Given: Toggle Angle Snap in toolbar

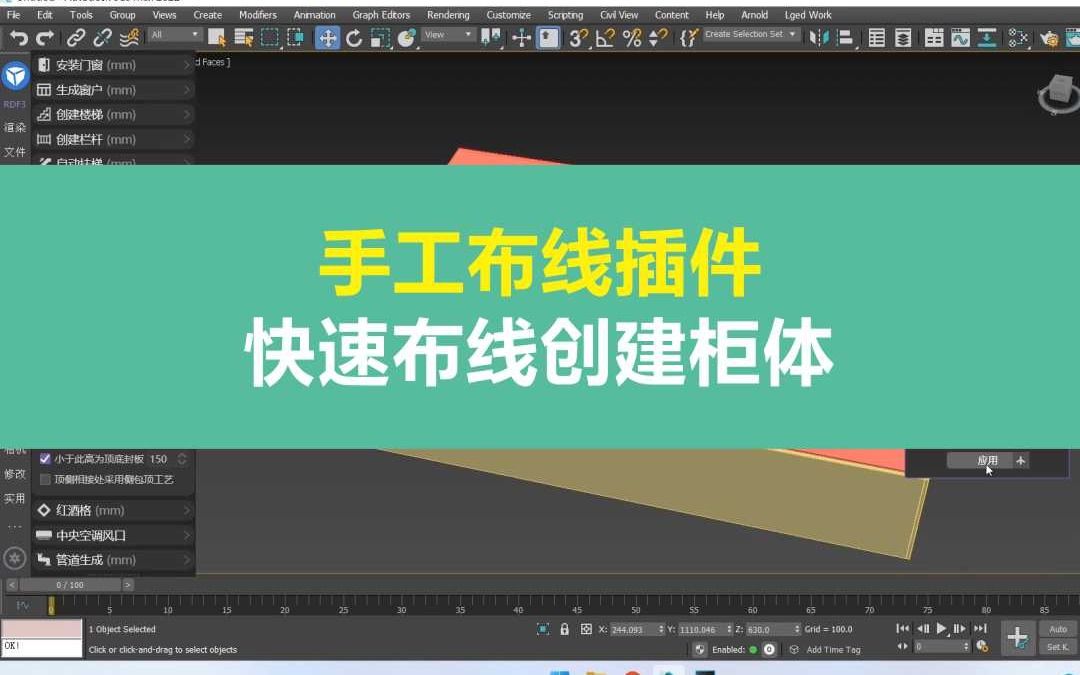Looking at the screenshot, I should (x=605, y=38).
